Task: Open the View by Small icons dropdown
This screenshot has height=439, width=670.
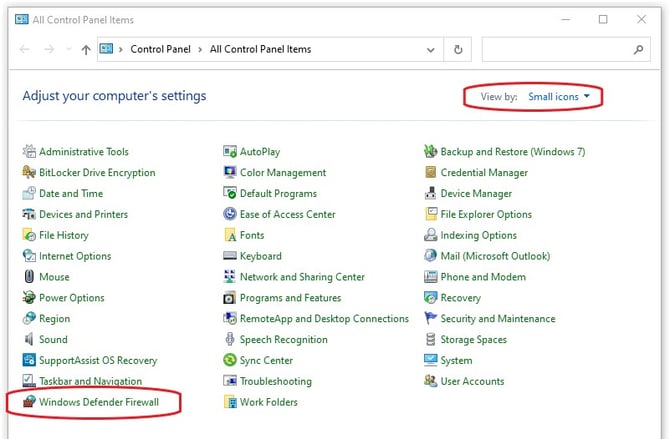Action: coord(559,97)
